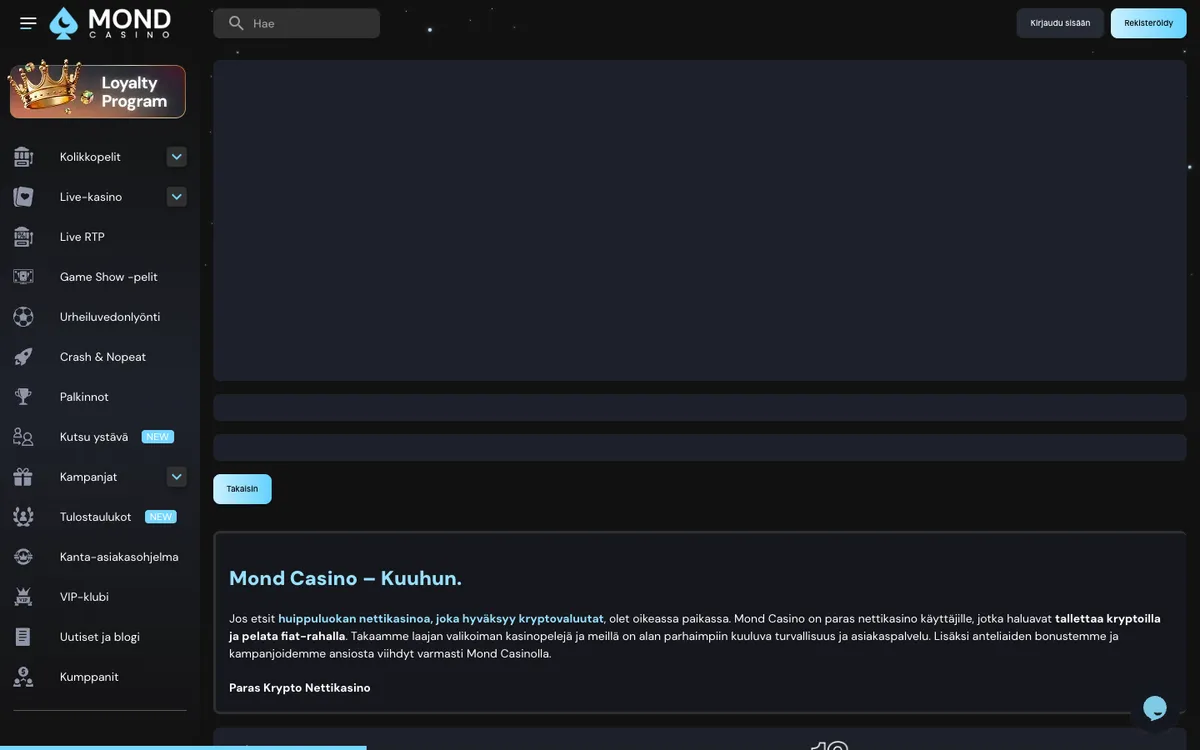Click the NEW badge beside Tulostaulukot
The height and width of the screenshot is (750, 1200).
(161, 517)
